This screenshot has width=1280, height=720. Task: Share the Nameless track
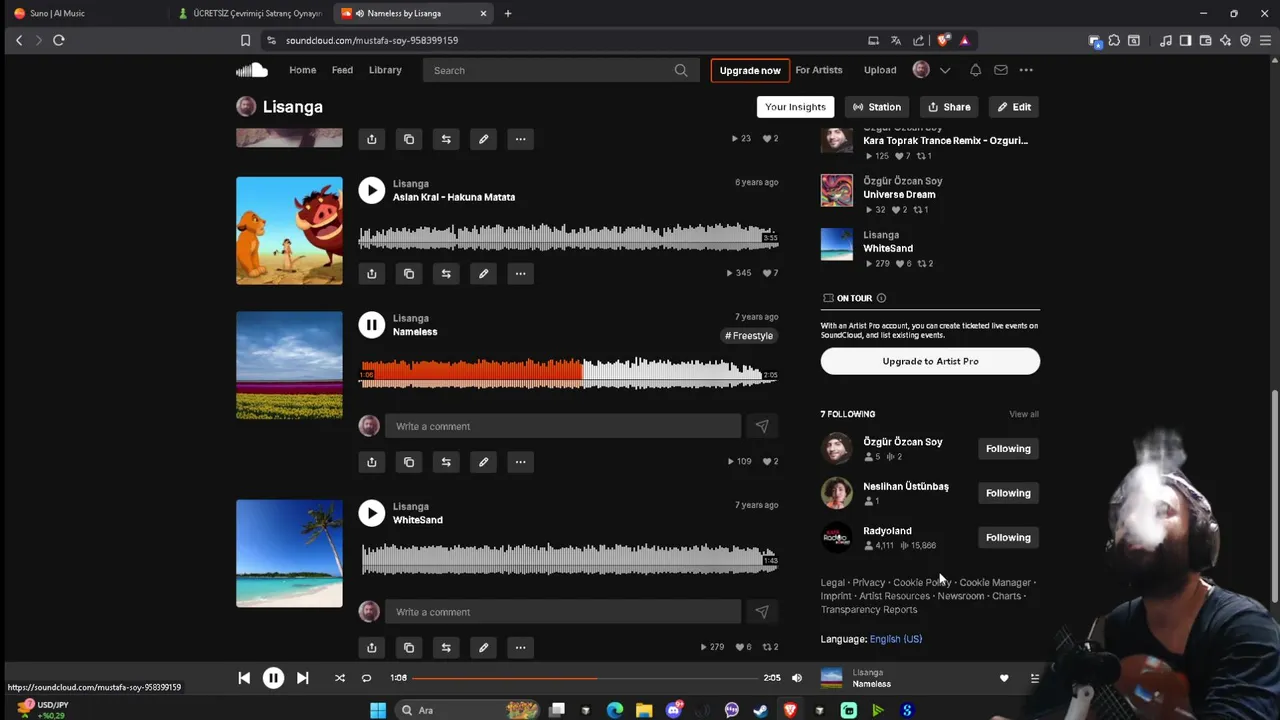[x=372, y=462]
